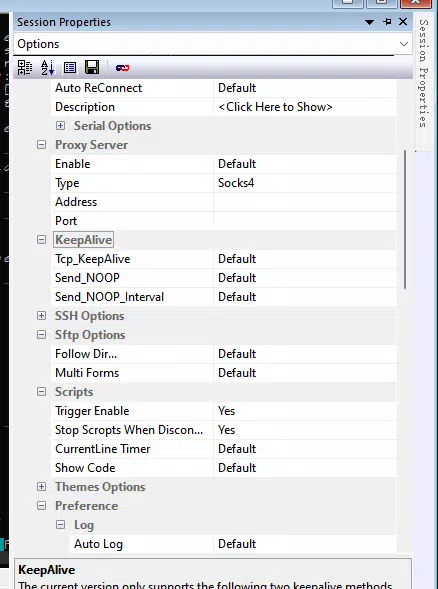Click the CurrentLine Timer Default value

click(x=305, y=449)
